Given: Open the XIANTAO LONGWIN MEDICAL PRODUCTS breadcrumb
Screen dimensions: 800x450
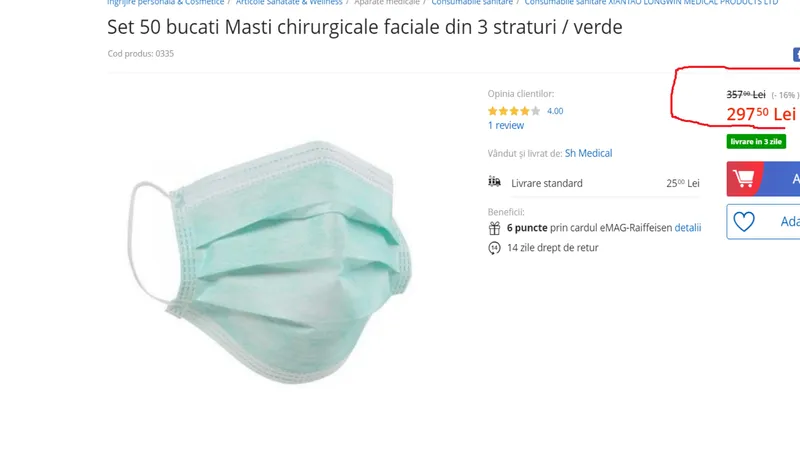Looking at the screenshot, I should (651, 2).
